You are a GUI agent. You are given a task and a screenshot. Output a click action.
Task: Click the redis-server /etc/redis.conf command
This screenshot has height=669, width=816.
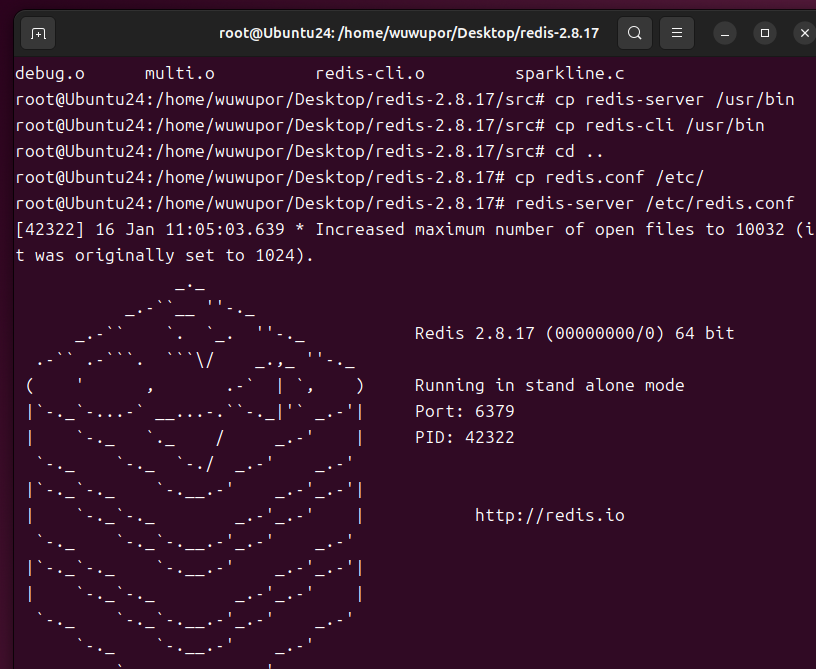point(655,203)
